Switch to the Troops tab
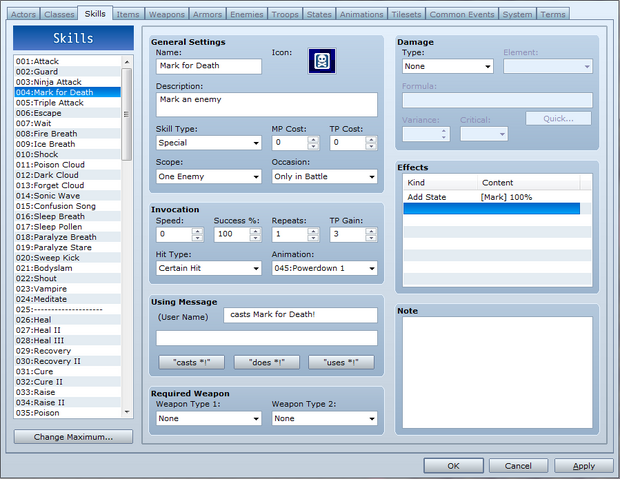 point(285,14)
